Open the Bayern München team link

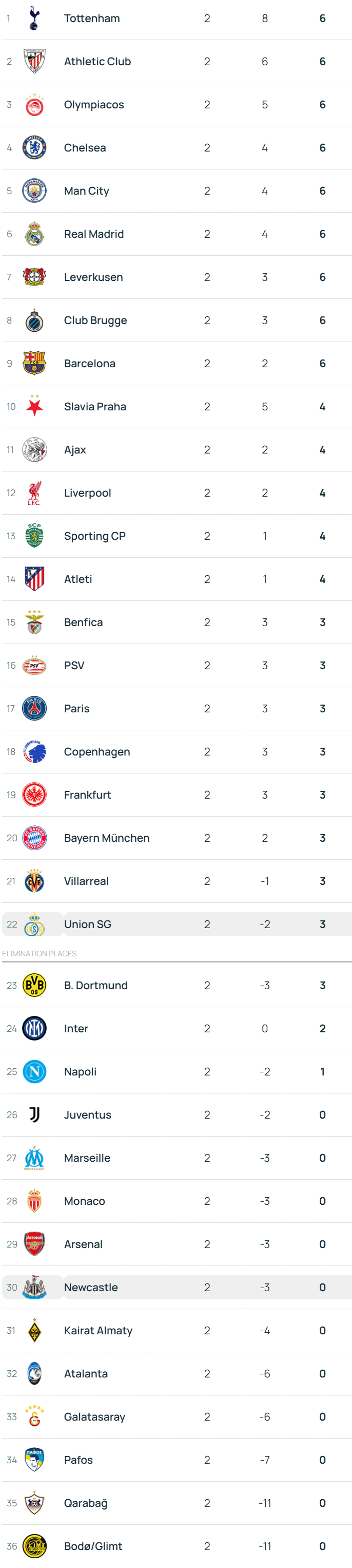pyautogui.click(x=106, y=838)
